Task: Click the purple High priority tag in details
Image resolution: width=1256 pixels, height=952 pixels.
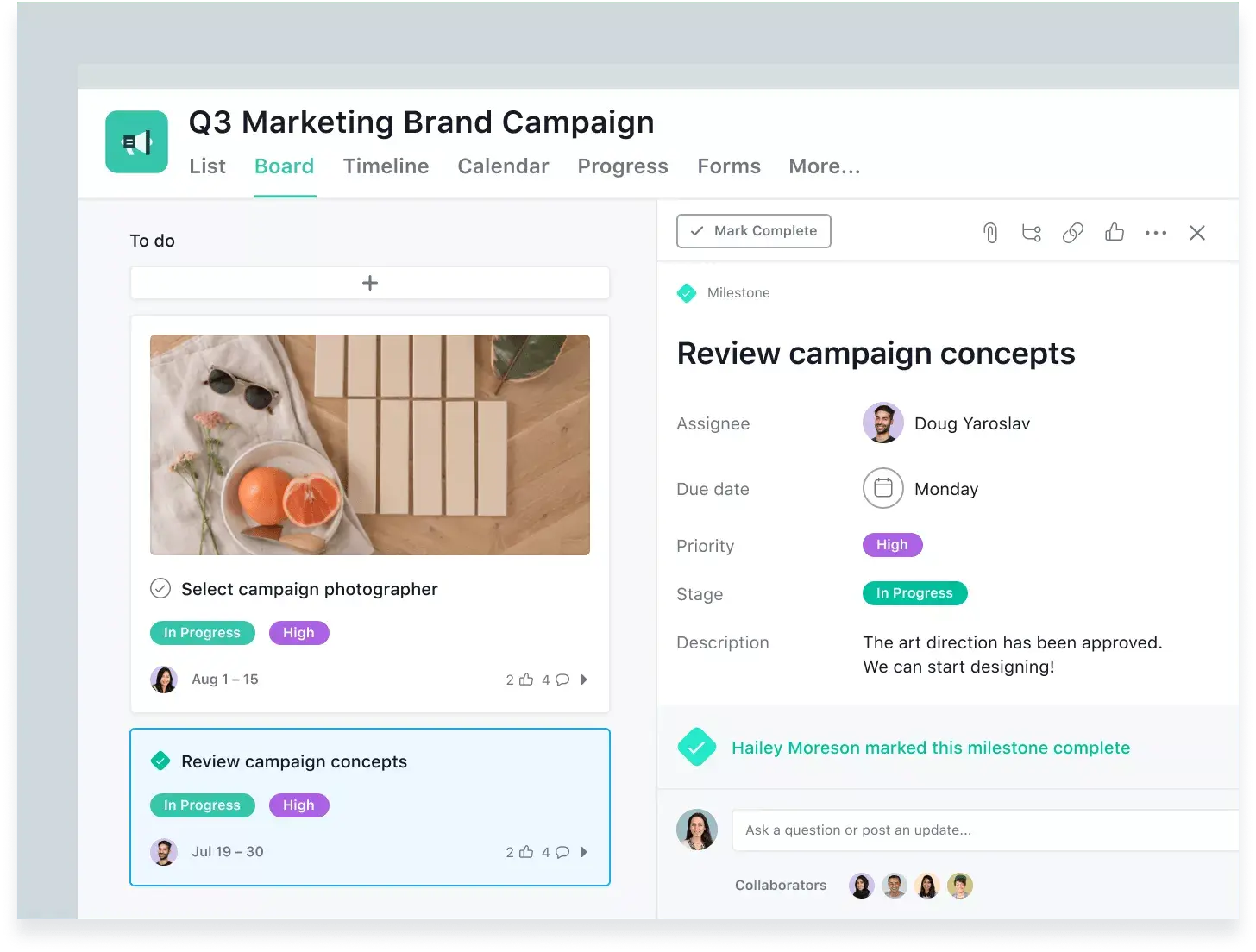Action: click(x=892, y=545)
